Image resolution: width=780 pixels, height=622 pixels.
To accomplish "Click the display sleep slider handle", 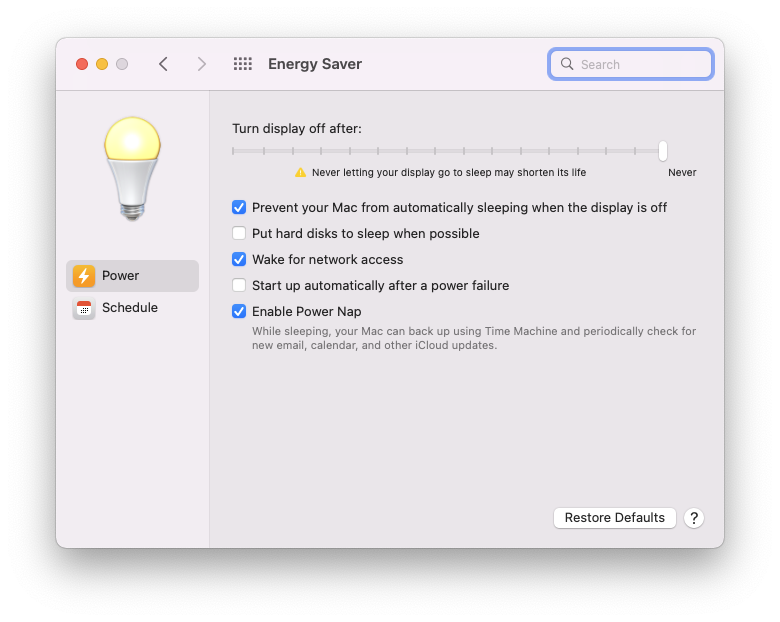I will pyautogui.click(x=663, y=151).
